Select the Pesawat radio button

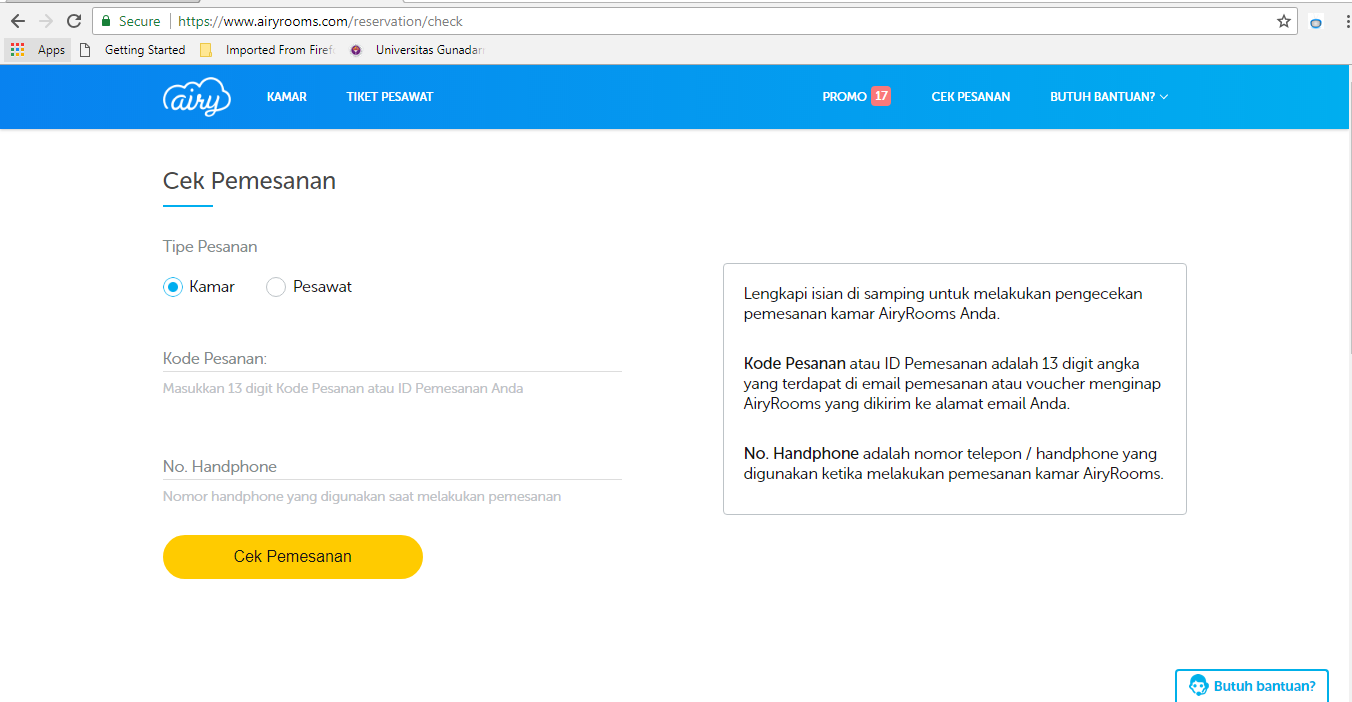276,287
